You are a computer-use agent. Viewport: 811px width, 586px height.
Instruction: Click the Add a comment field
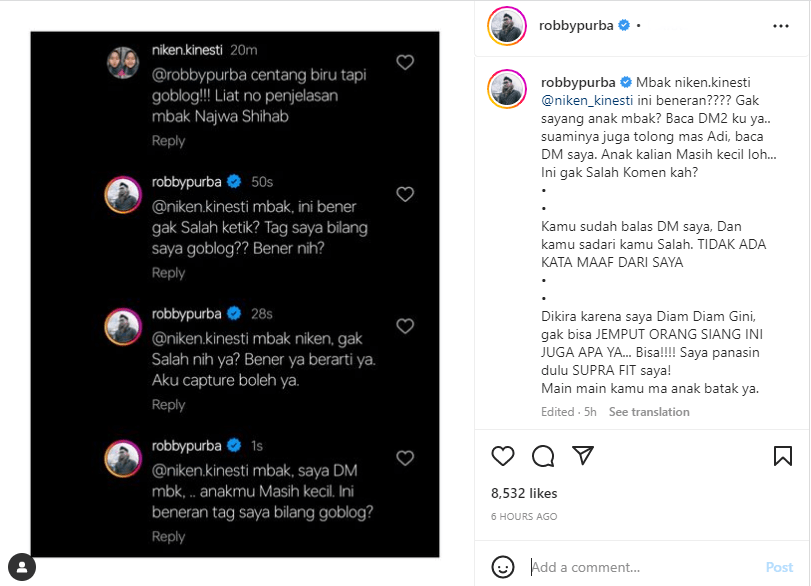641,567
